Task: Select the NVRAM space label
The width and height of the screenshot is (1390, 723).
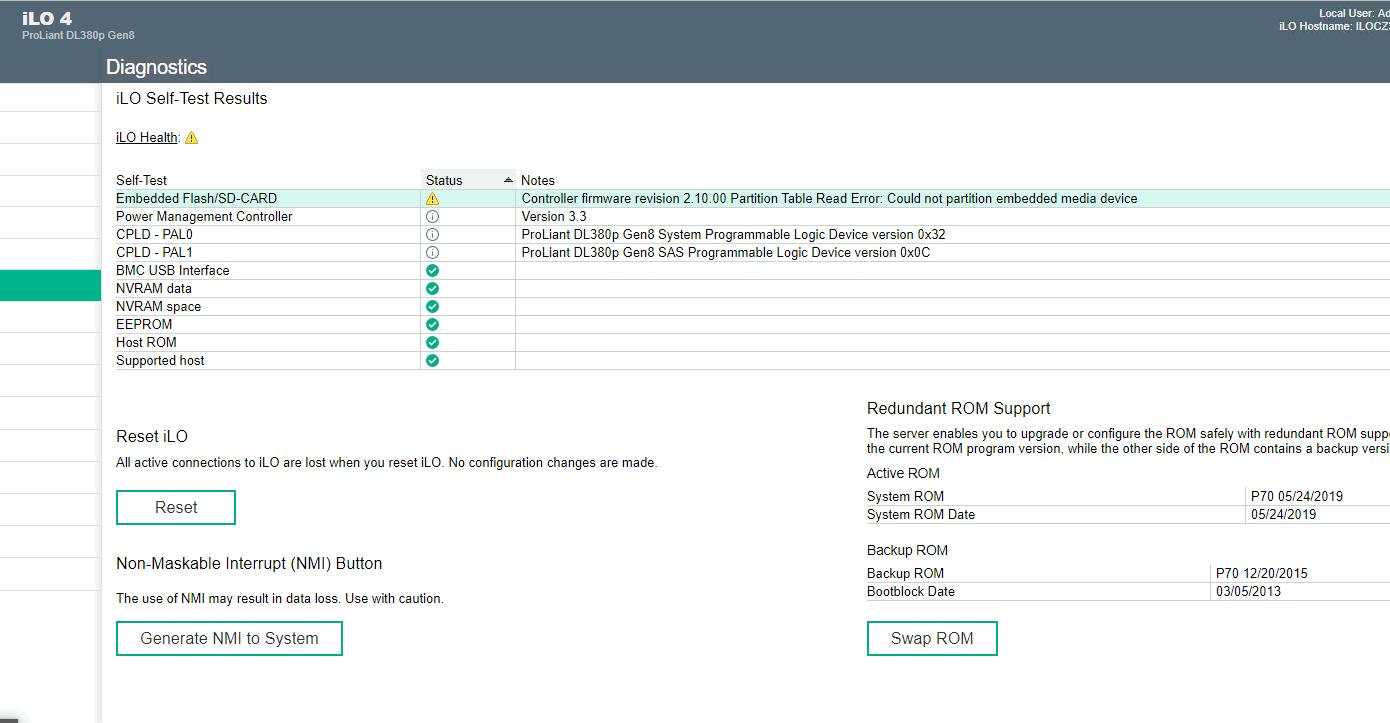Action: point(158,307)
